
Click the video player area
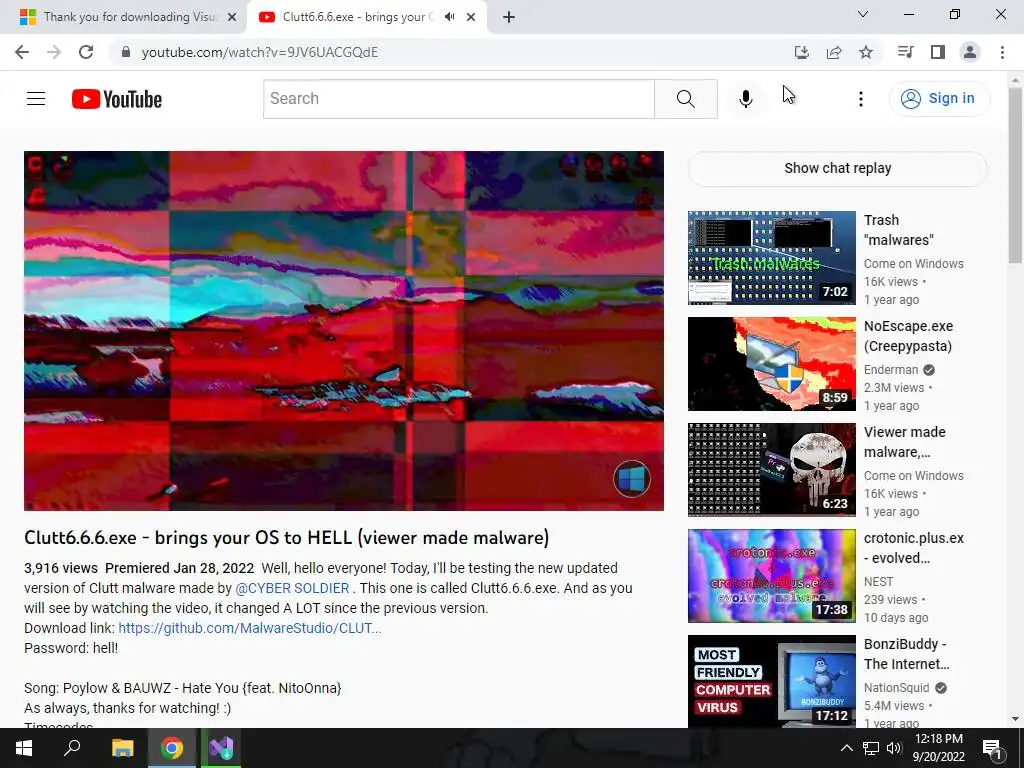[x=344, y=330]
